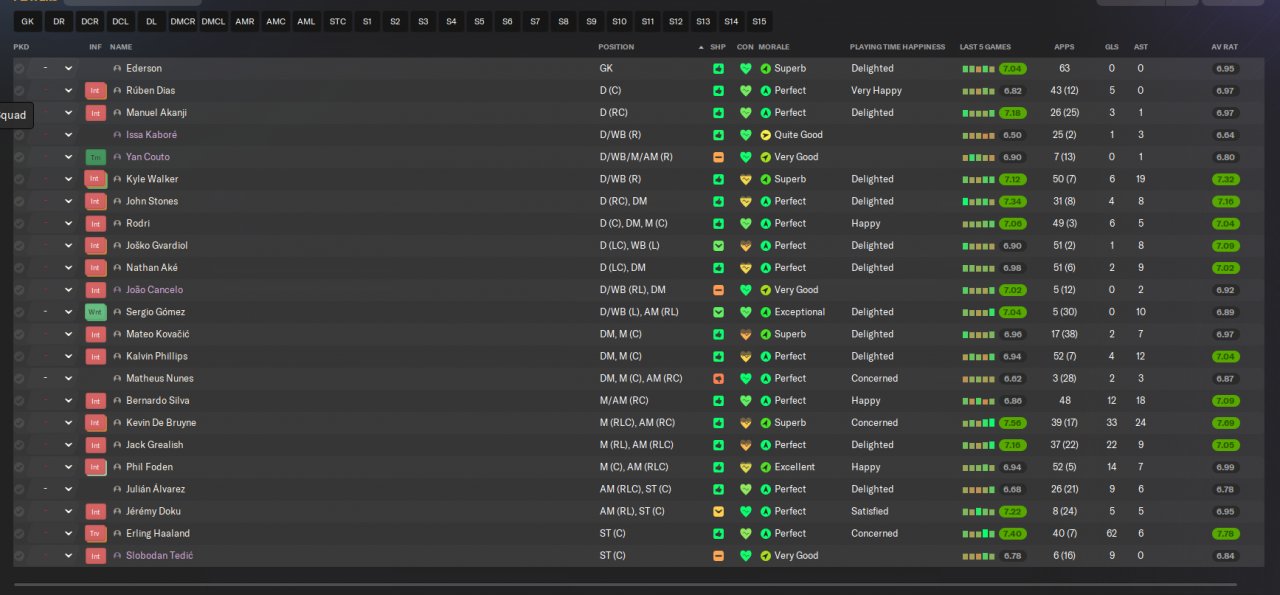Click the condition heart icon for Ederson
The width and height of the screenshot is (1280, 595).
coord(745,68)
